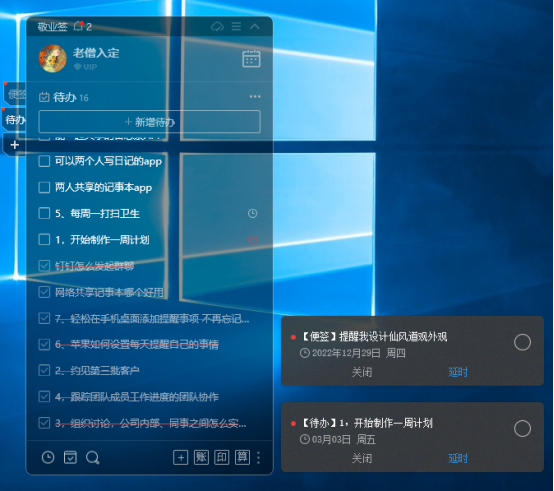
Task: Uncheck the 7、轻松在手机桌面添加提醒事项 item
Action: pyautogui.click(x=44, y=318)
